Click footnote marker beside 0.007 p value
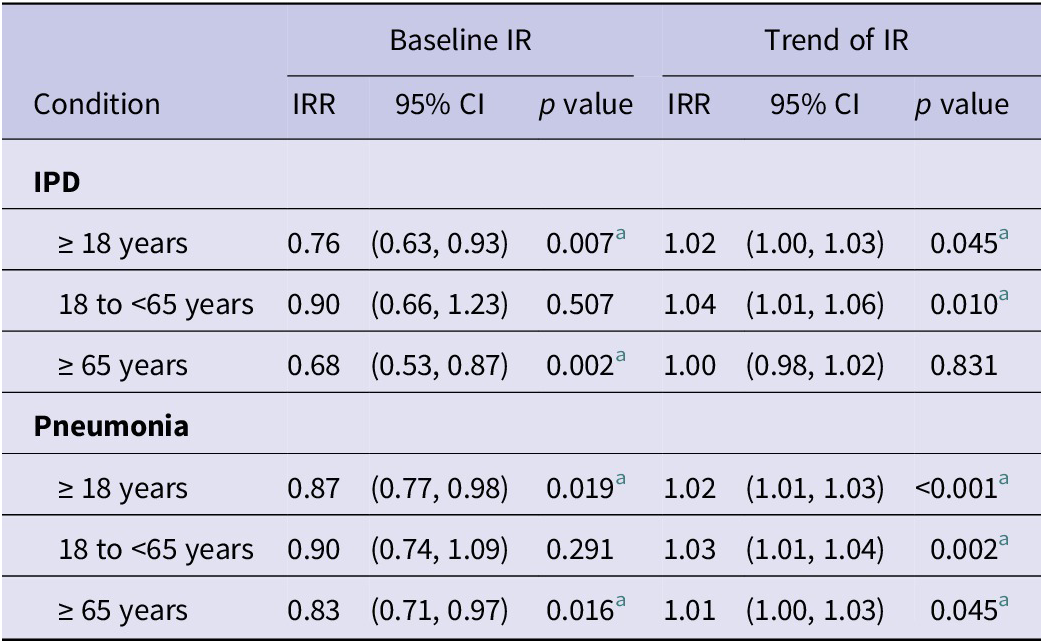The image size is (1043, 643). (621, 233)
